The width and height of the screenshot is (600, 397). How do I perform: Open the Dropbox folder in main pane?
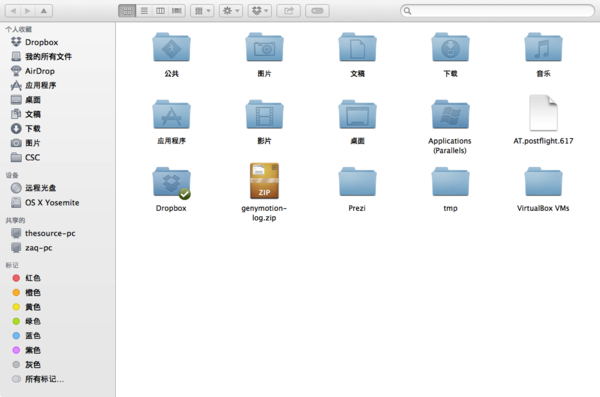171,182
